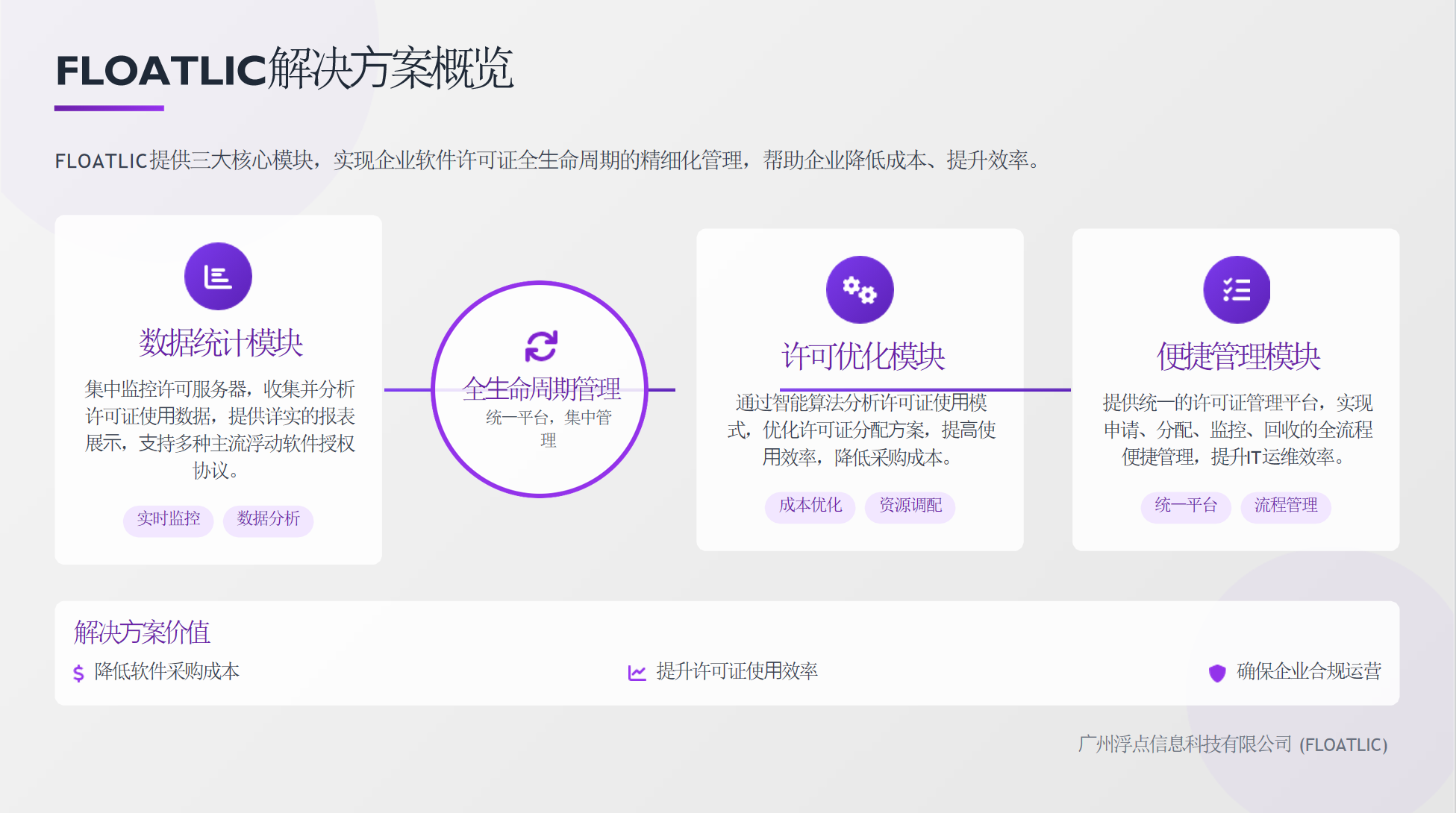Select the 数据分析 tag
This screenshot has height=813, width=1456.
(x=268, y=519)
